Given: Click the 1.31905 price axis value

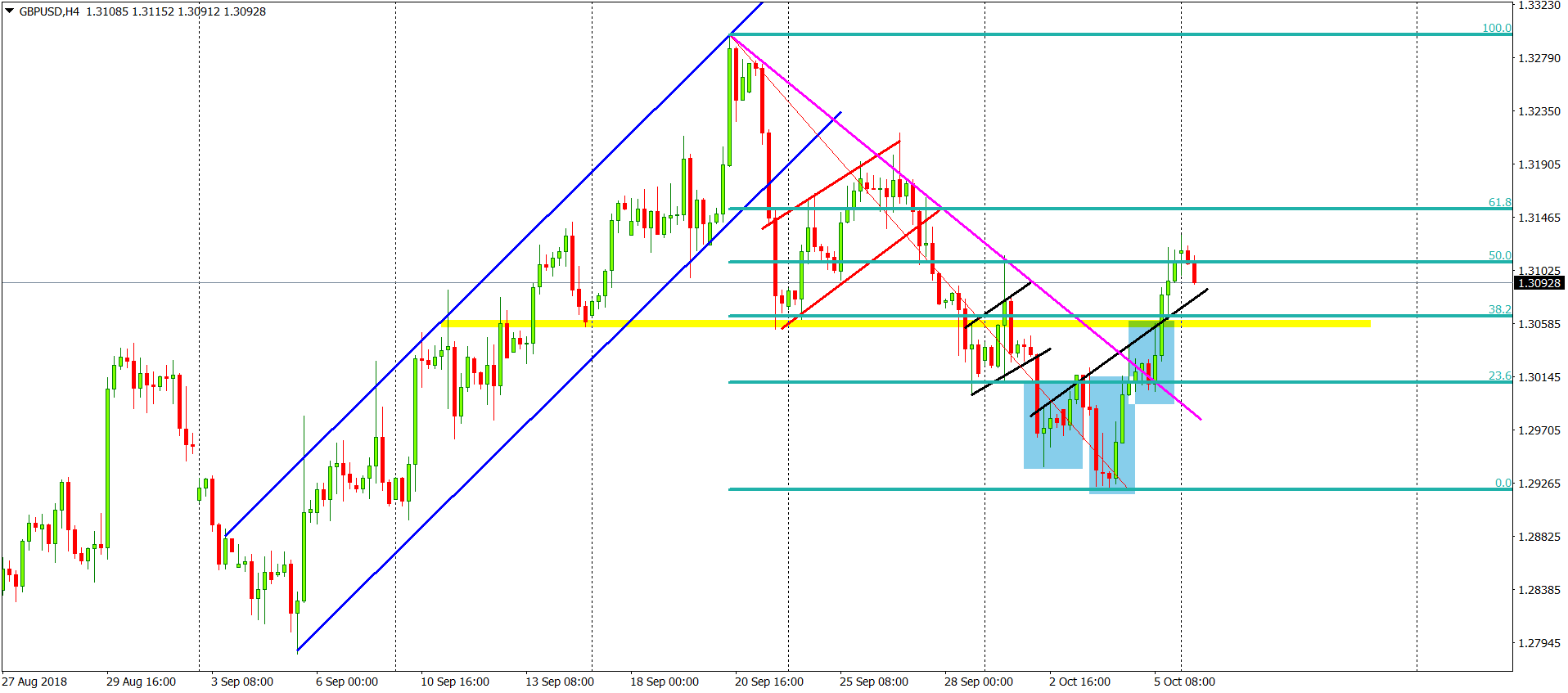Looking at the screenshot, I should [x=1539, y=164].
